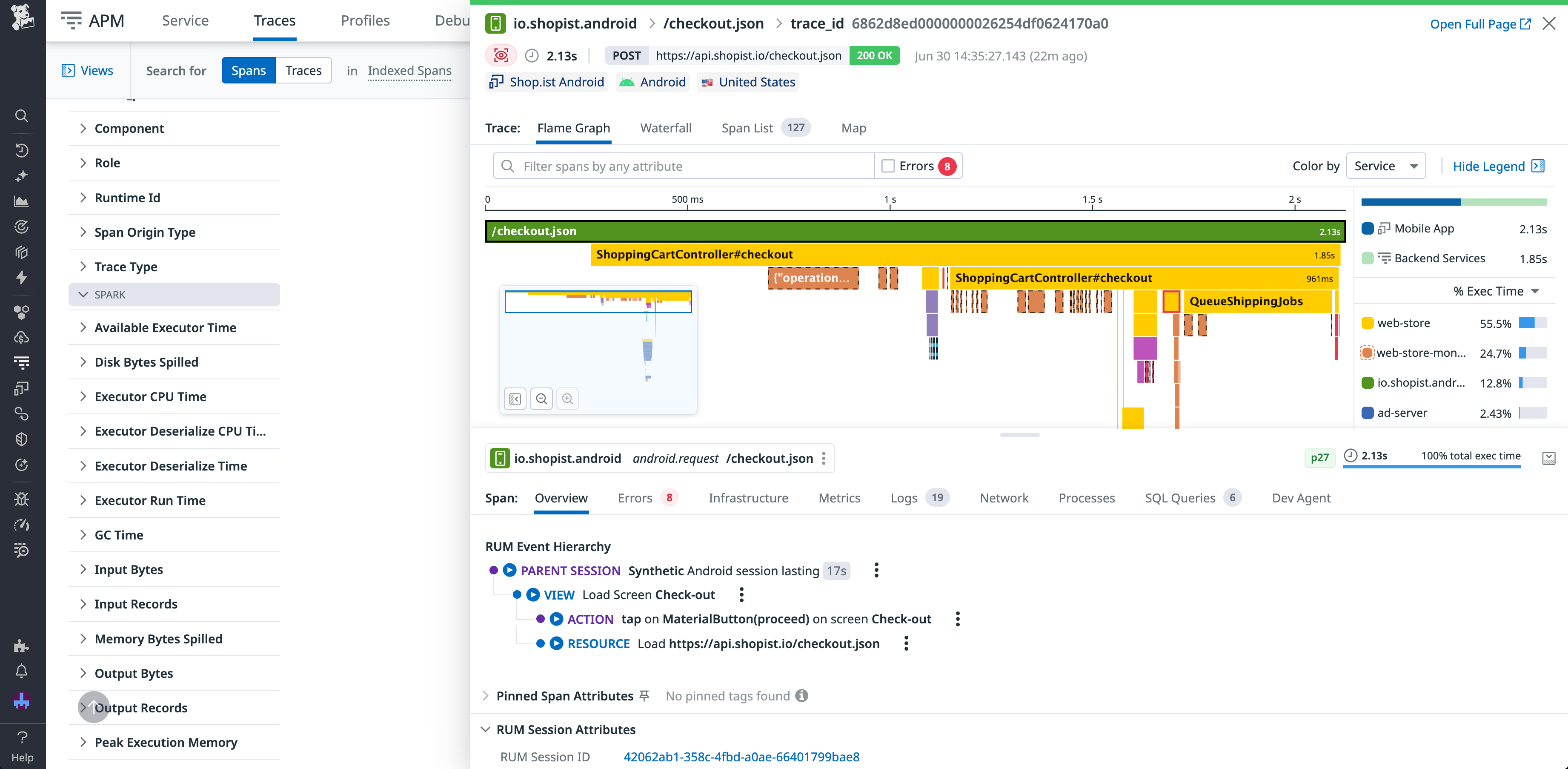The height and width of the screenshot is (769, 1568).
Task: Open the Color by Service dropdown
Action: point(1386,165)
